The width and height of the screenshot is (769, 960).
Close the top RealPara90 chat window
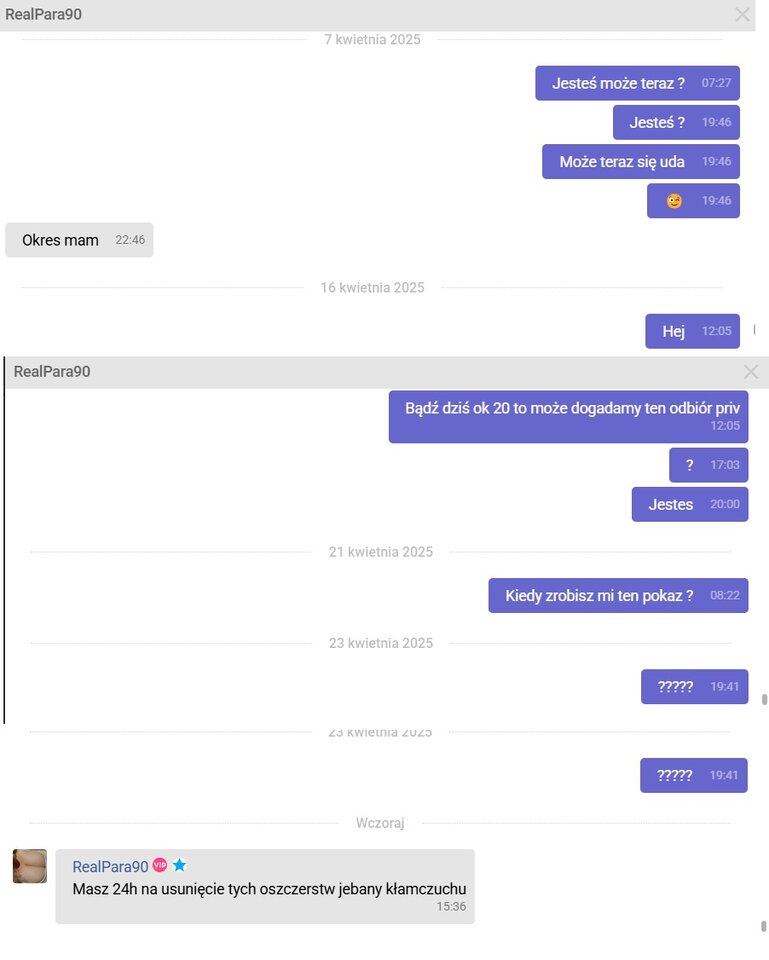pos(742,15)
